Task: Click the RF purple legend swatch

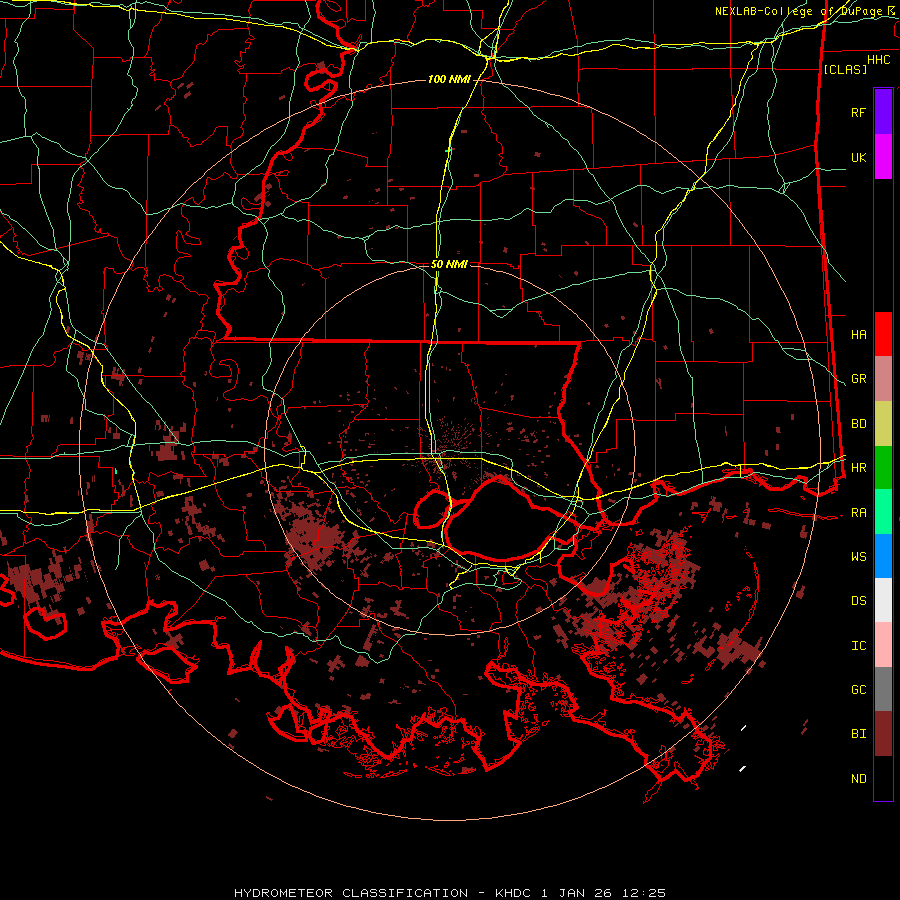Action: pos(883,112)
